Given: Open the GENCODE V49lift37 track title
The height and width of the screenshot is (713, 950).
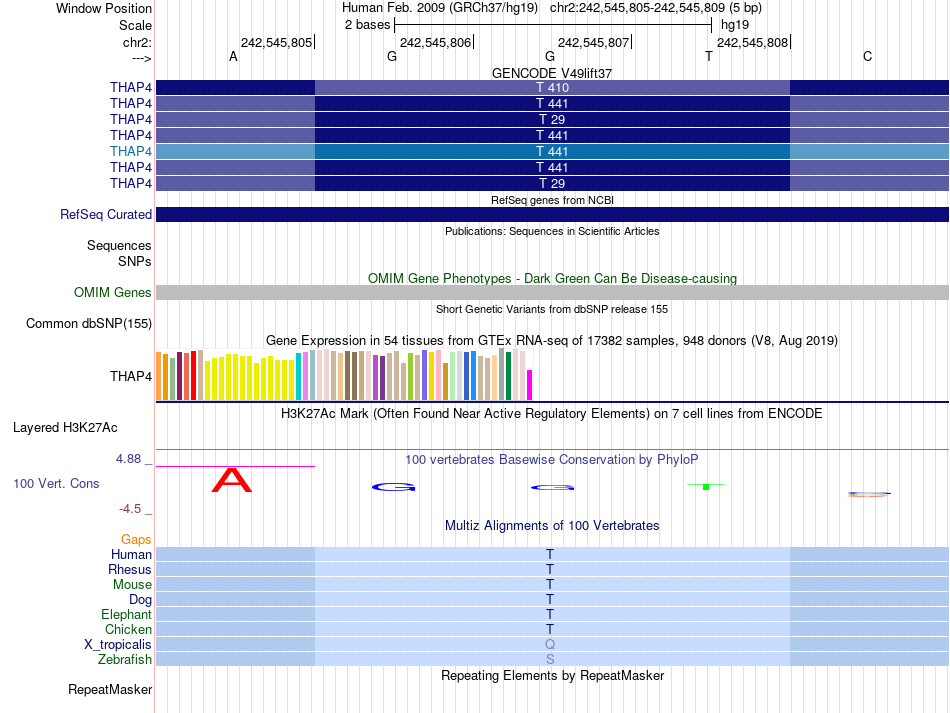Looking at the screenshot, I should pos(552,73).
